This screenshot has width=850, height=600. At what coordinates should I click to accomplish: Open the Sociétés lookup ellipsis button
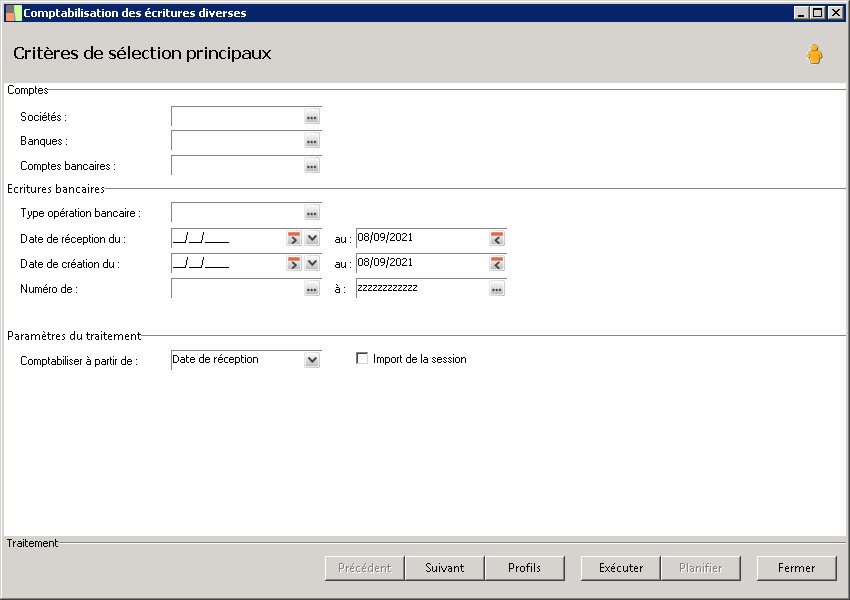pos(312,117)
